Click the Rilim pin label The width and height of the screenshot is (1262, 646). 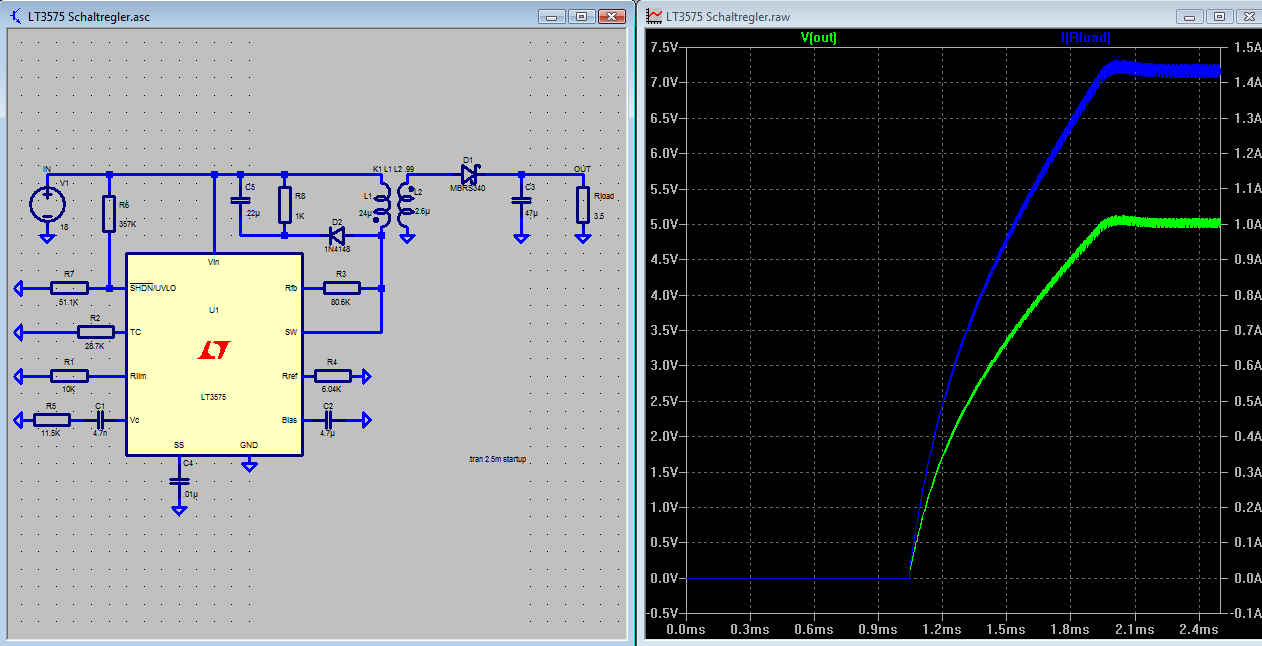tap(139, 376)
